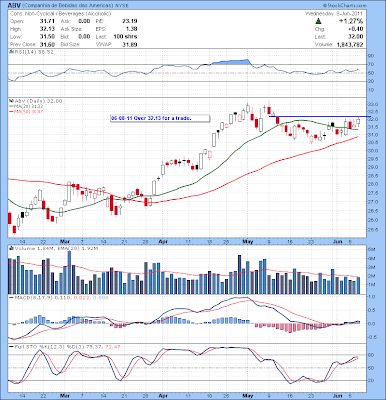Click the Volume value 1,843,782
This screenshot has width=386, height=400.
(x=350, y=44)
